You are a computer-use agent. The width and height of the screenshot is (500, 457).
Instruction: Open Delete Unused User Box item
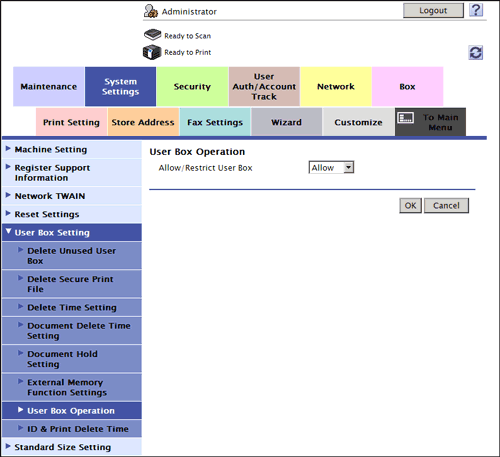[x=72, y=256]
